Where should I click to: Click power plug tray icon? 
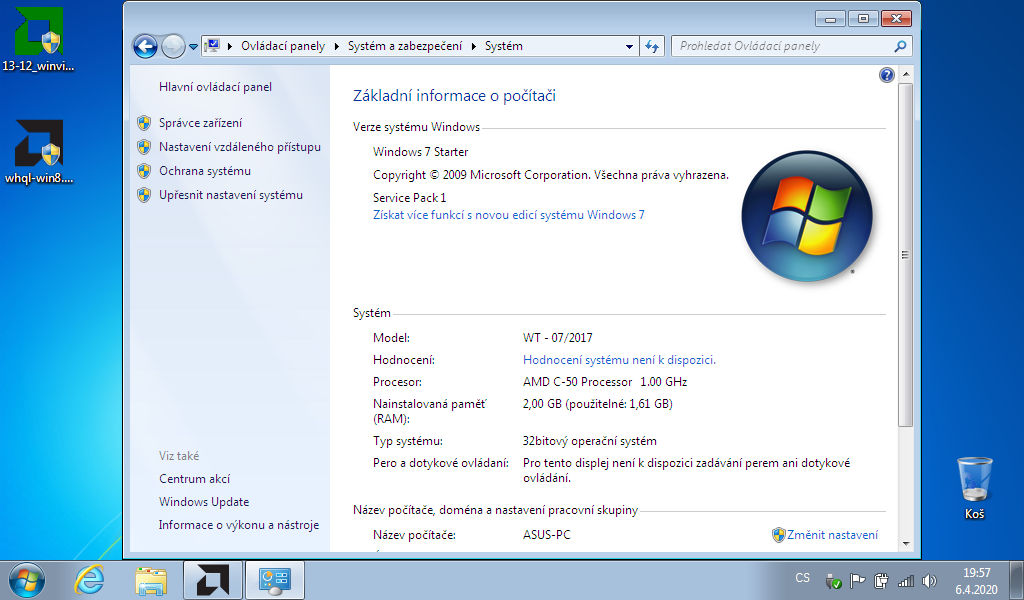[881, 580]
